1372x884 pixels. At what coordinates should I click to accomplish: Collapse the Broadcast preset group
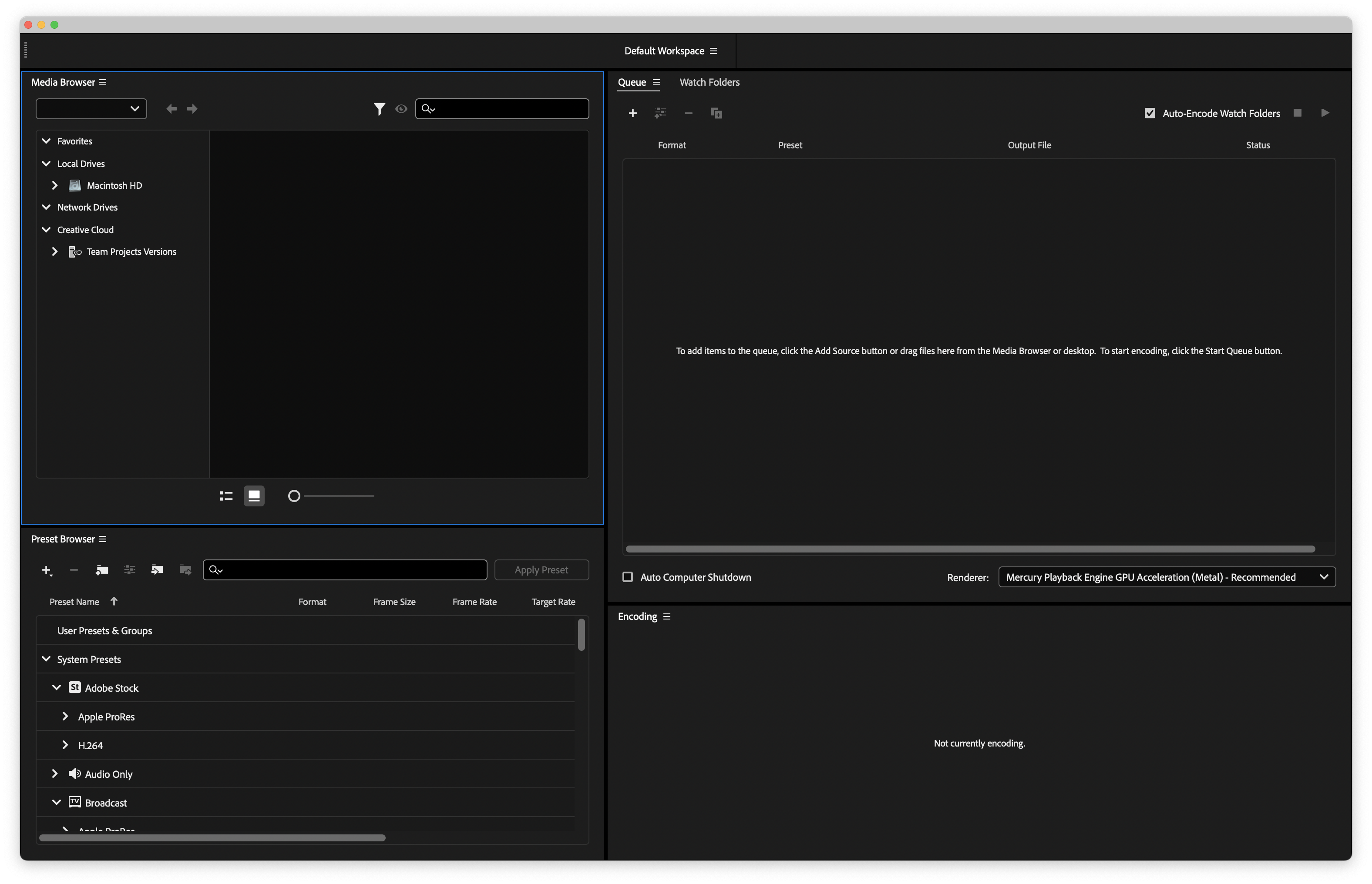click(56, 803)
